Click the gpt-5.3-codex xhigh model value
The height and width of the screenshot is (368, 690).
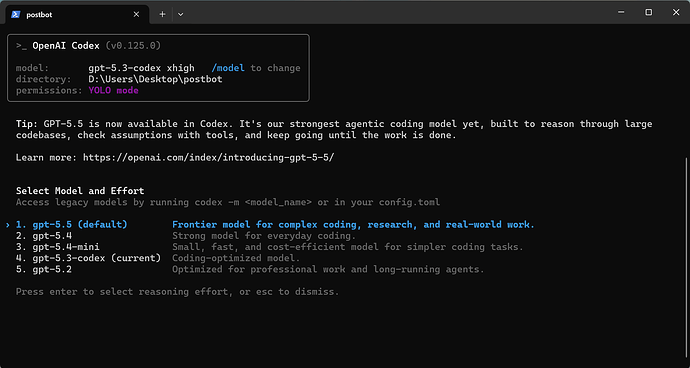[x=141, y=68]
